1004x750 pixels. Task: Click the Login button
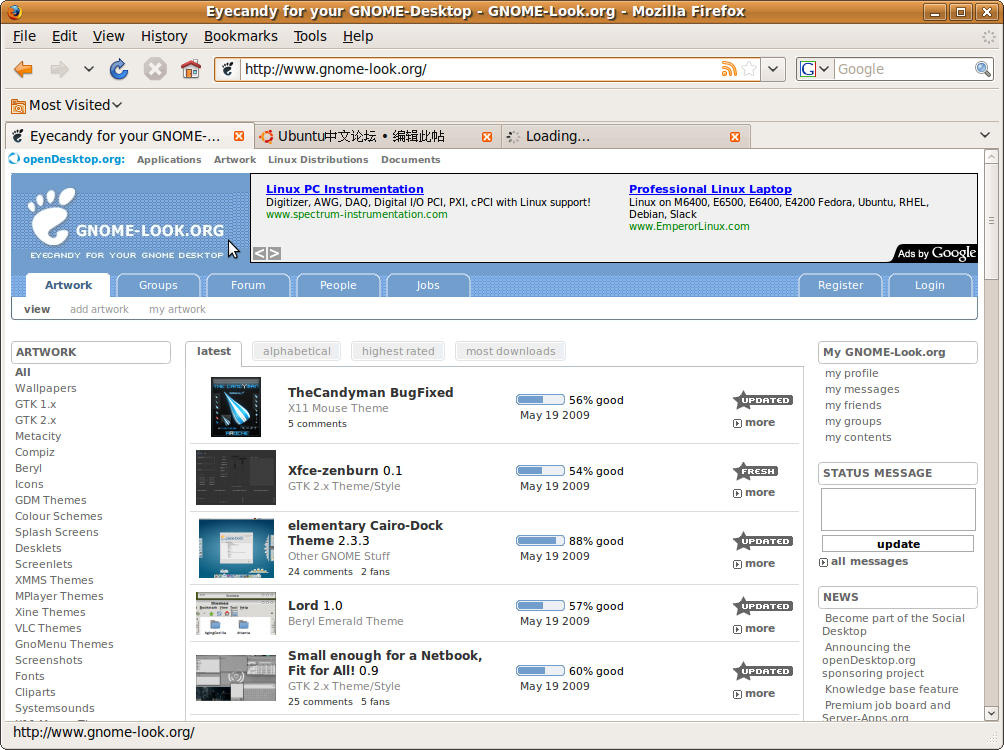click(x=929, y=286)
